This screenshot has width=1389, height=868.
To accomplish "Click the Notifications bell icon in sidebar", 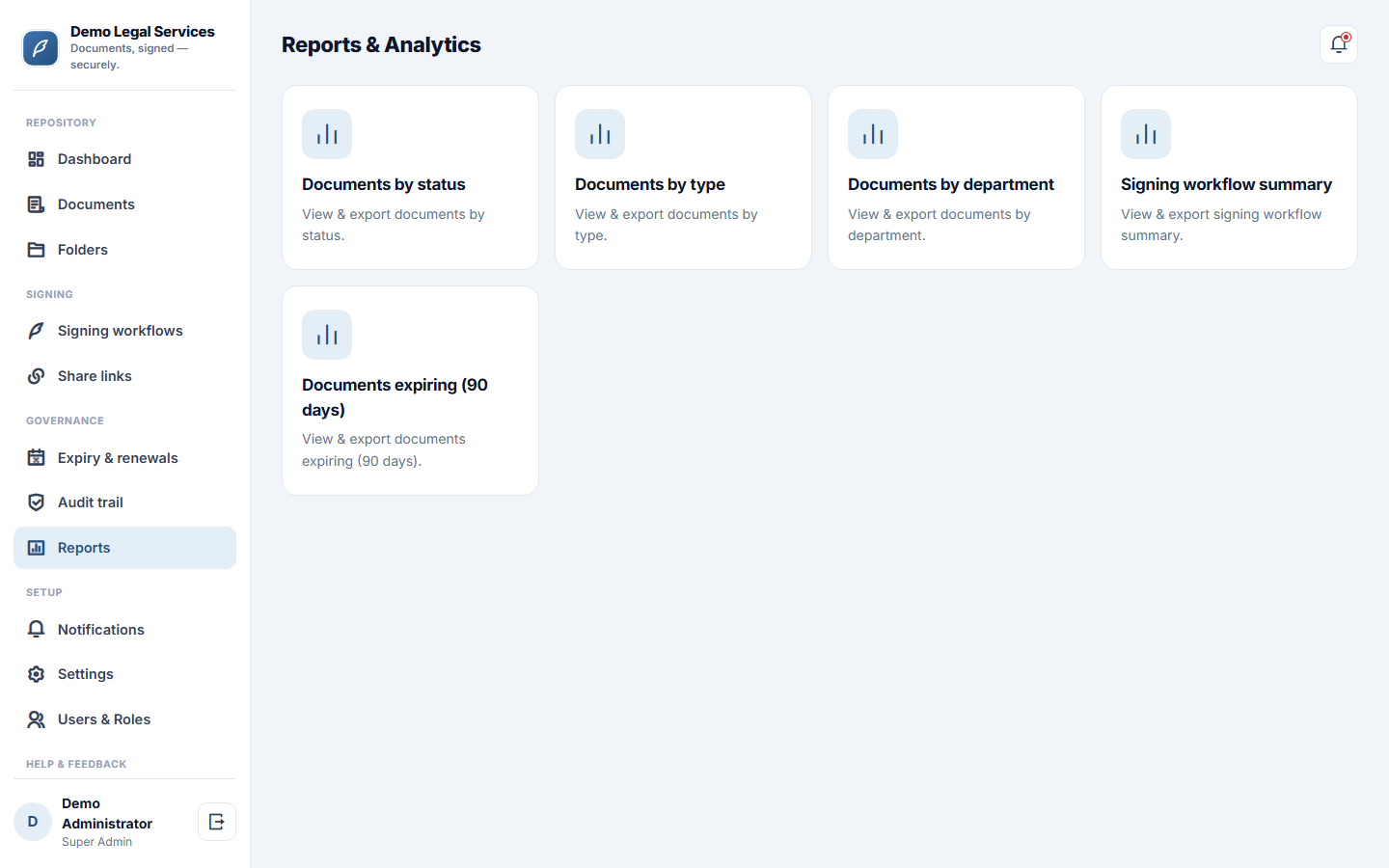I will [37, 630].
